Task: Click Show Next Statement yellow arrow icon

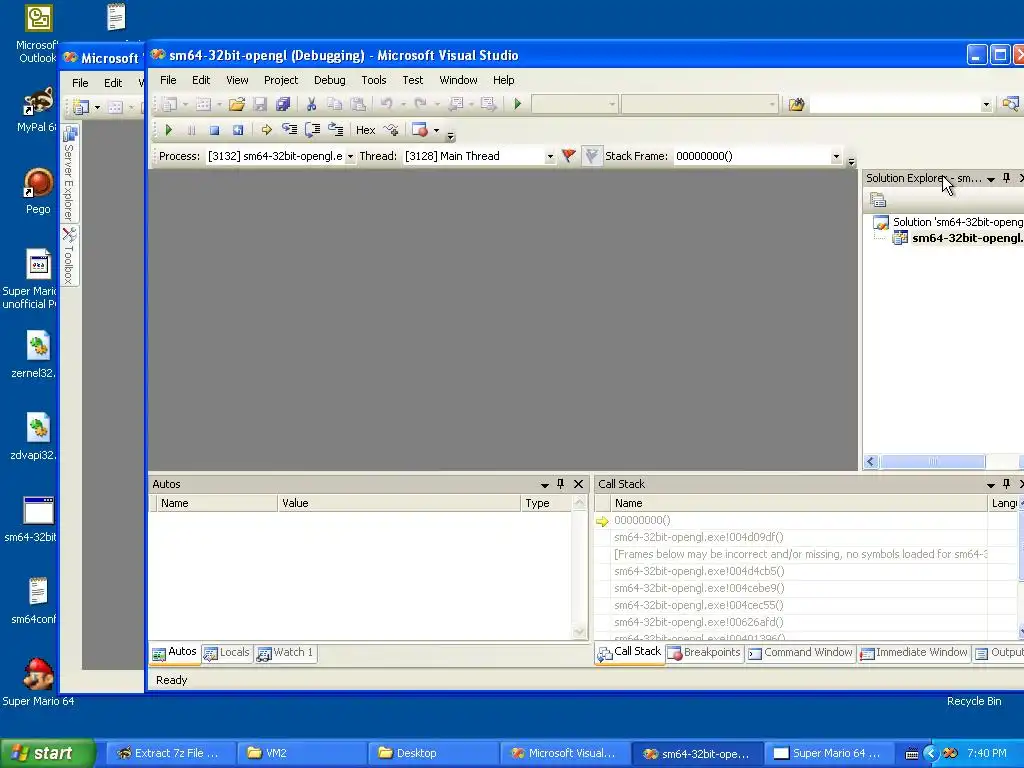Action: click(266, 130)
